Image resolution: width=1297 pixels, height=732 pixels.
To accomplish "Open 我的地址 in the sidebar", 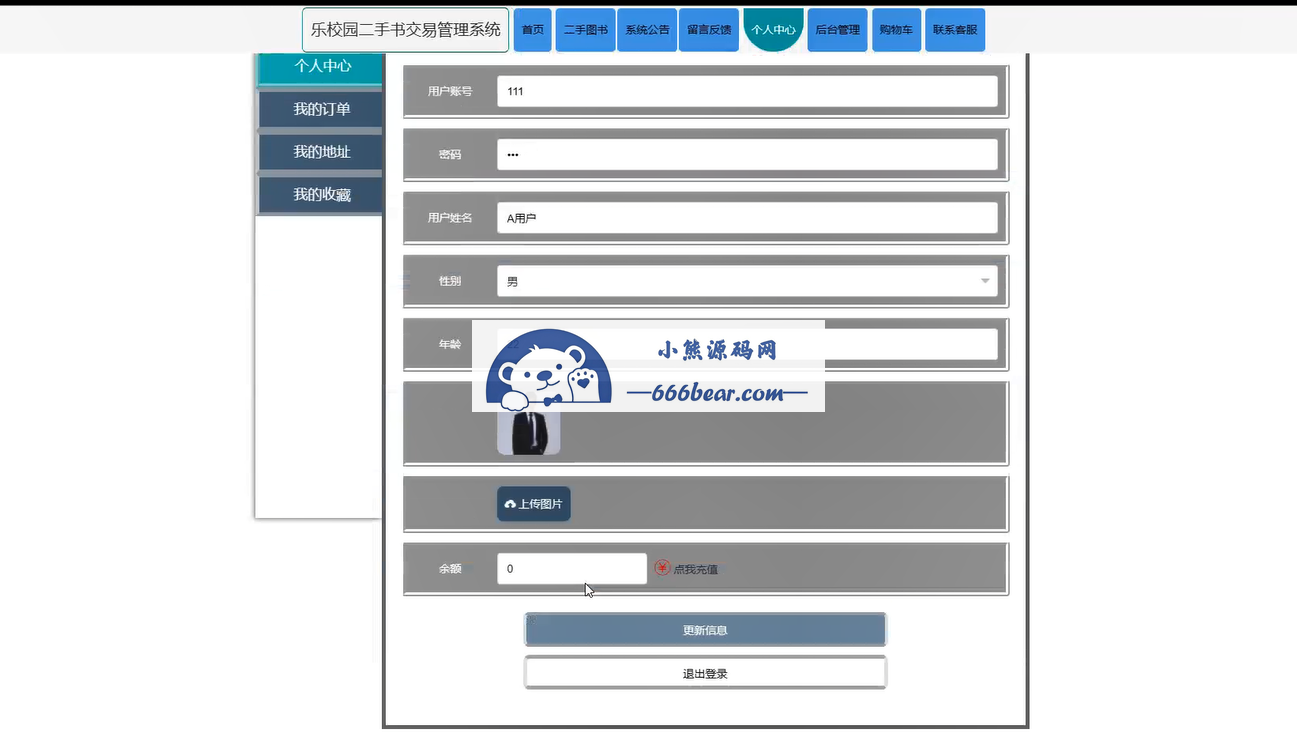I will coord(322,152).
